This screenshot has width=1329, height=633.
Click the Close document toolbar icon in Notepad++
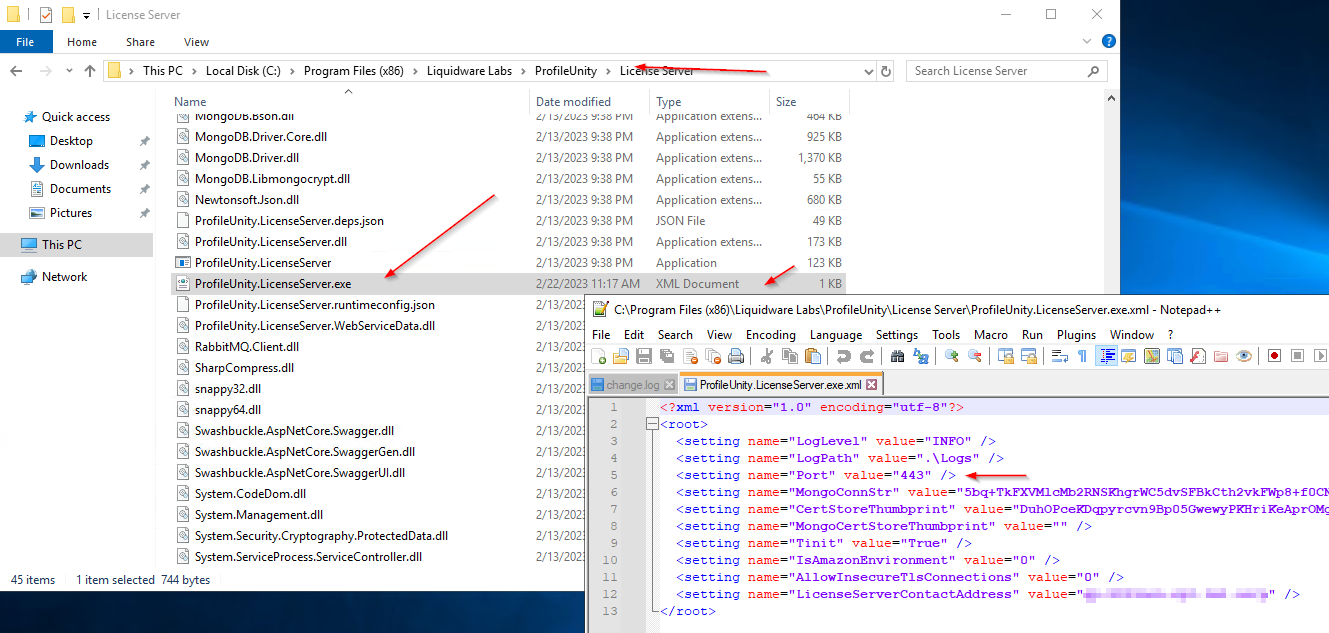coord(691,356)
